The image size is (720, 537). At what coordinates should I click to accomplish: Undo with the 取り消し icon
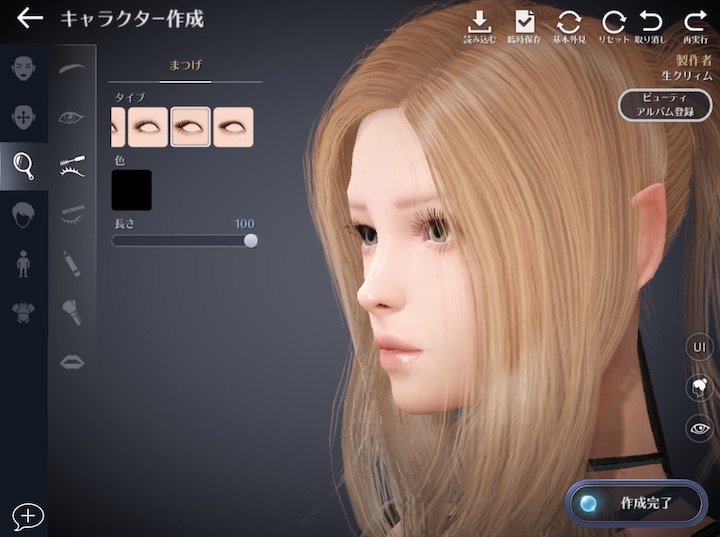651,26
